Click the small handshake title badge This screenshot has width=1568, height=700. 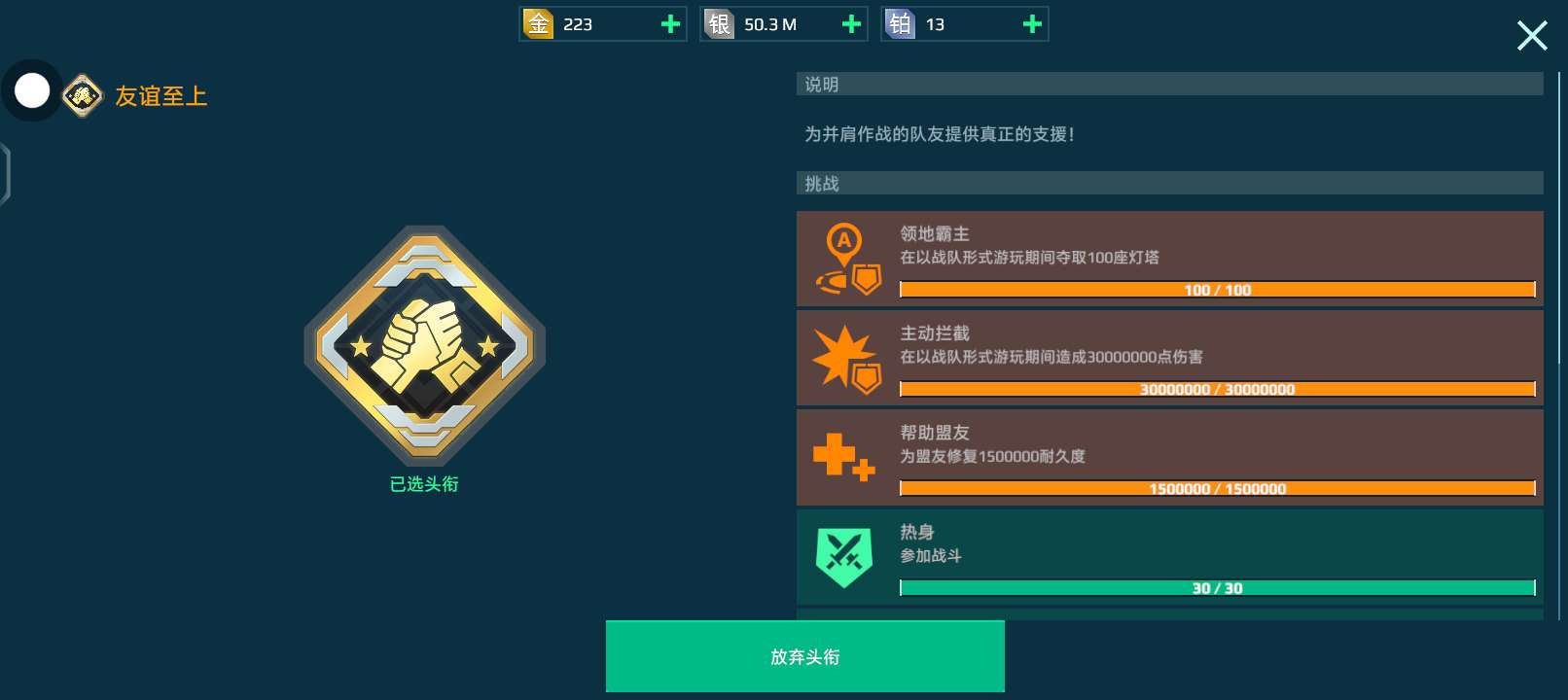point(83,95)
